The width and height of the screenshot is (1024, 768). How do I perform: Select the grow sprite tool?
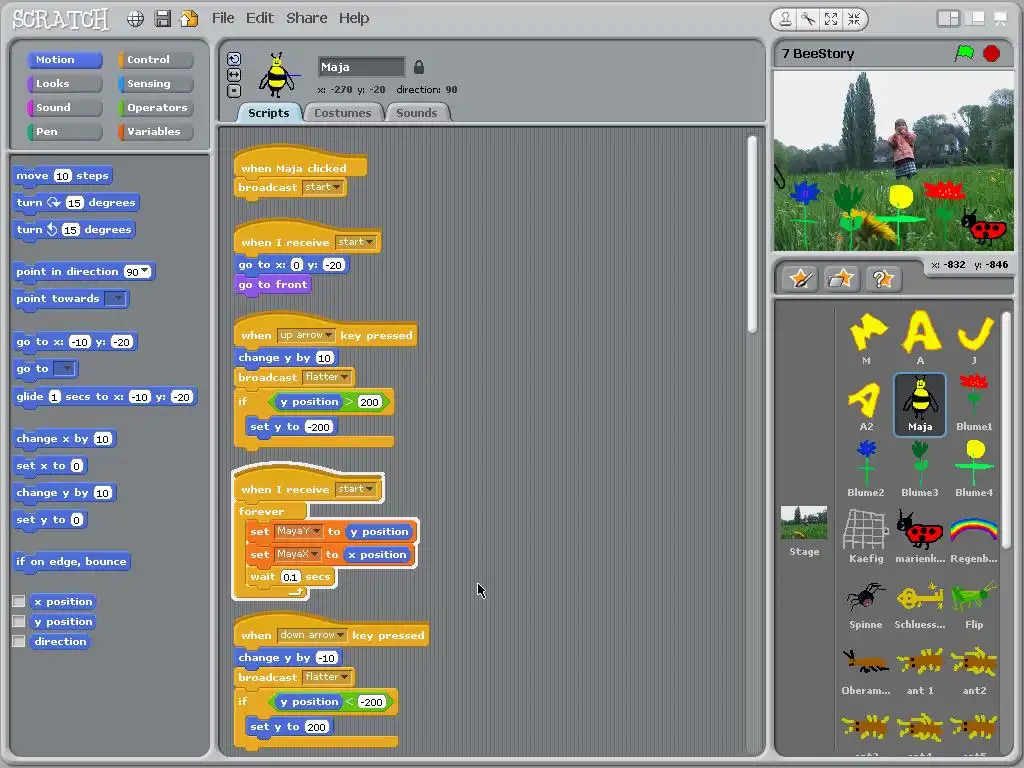click(831, 20)
